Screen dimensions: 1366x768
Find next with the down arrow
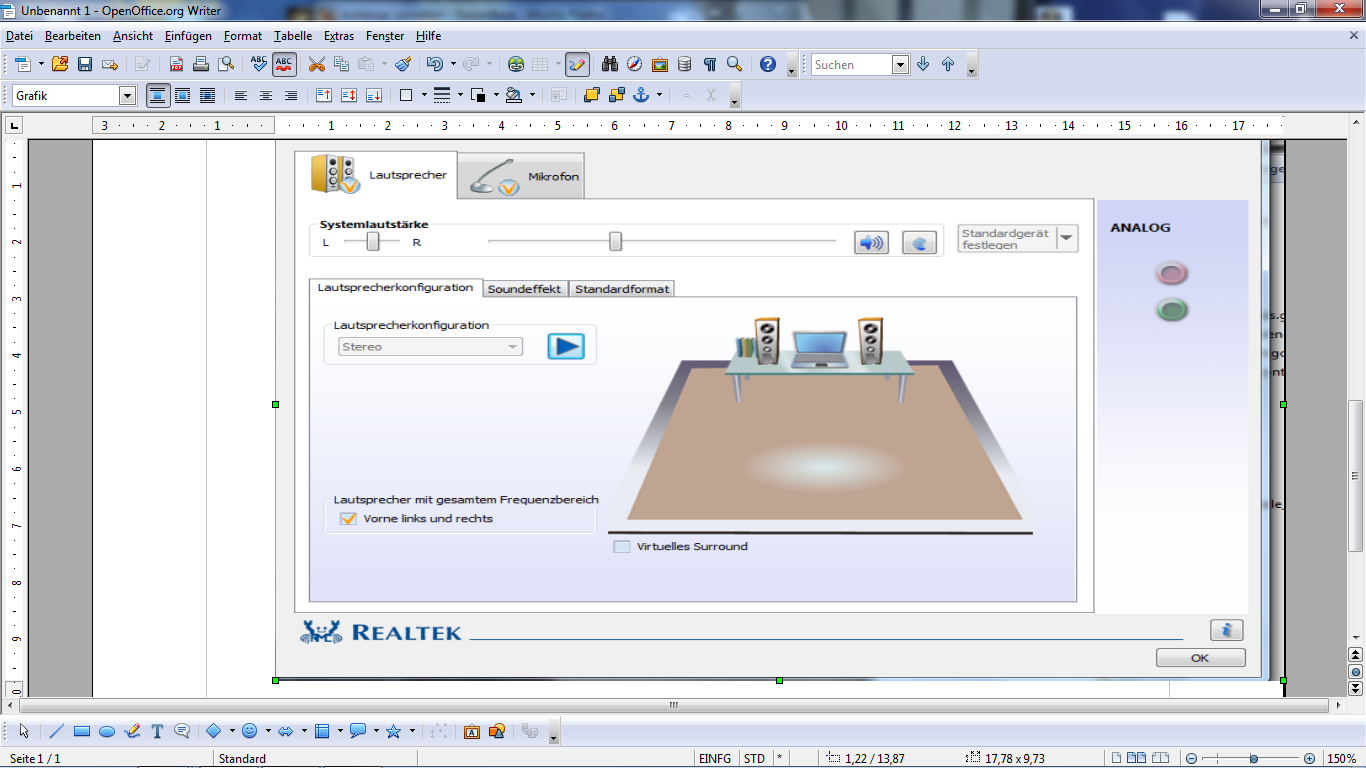click(923, 64)
